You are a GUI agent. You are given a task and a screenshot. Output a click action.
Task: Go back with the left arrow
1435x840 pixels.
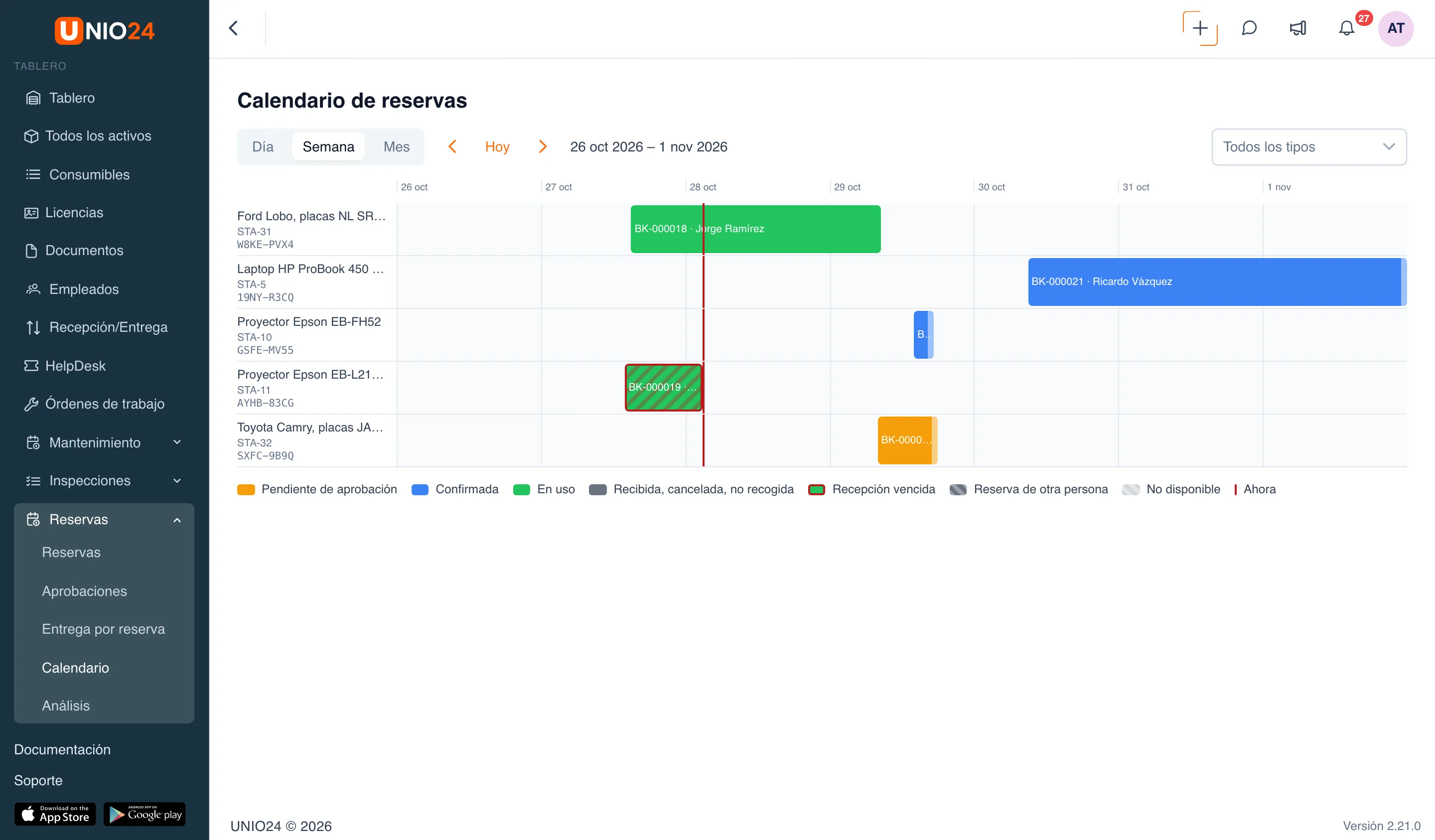pyautogui.click(x=234, y=28)
